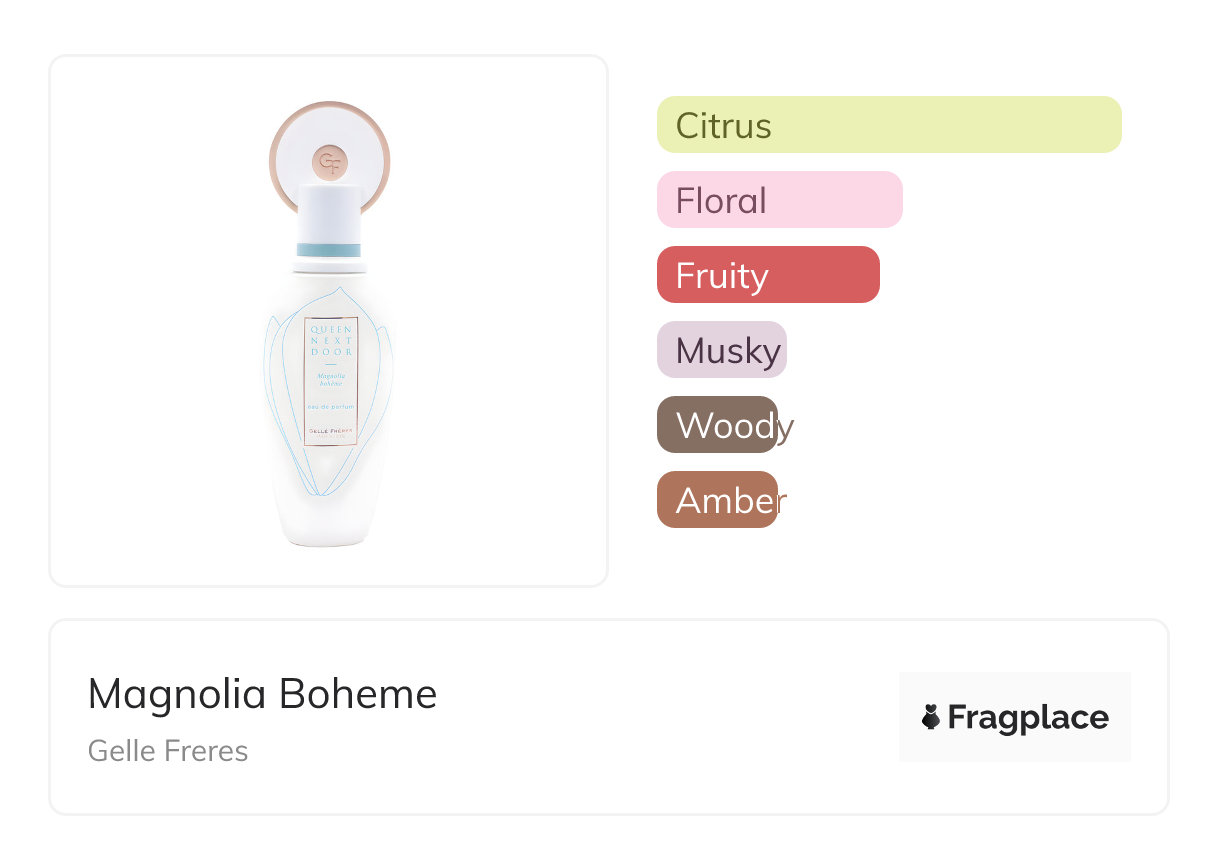Click the GF emblem on bottle cap

click(328, 161)
